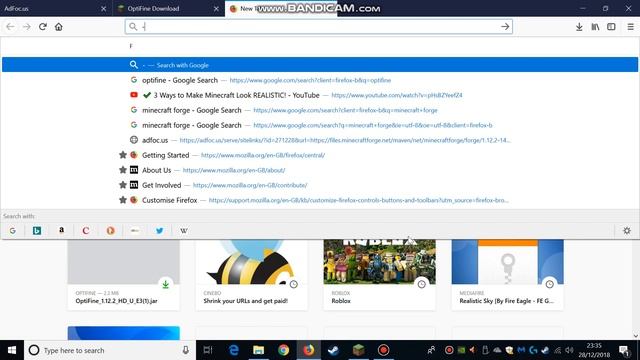Open minecraft forge suggestion with client=firefox-b&q URL
Image resolution: width=640 pixels, height=360 pixels.
(x=320, y=110)
